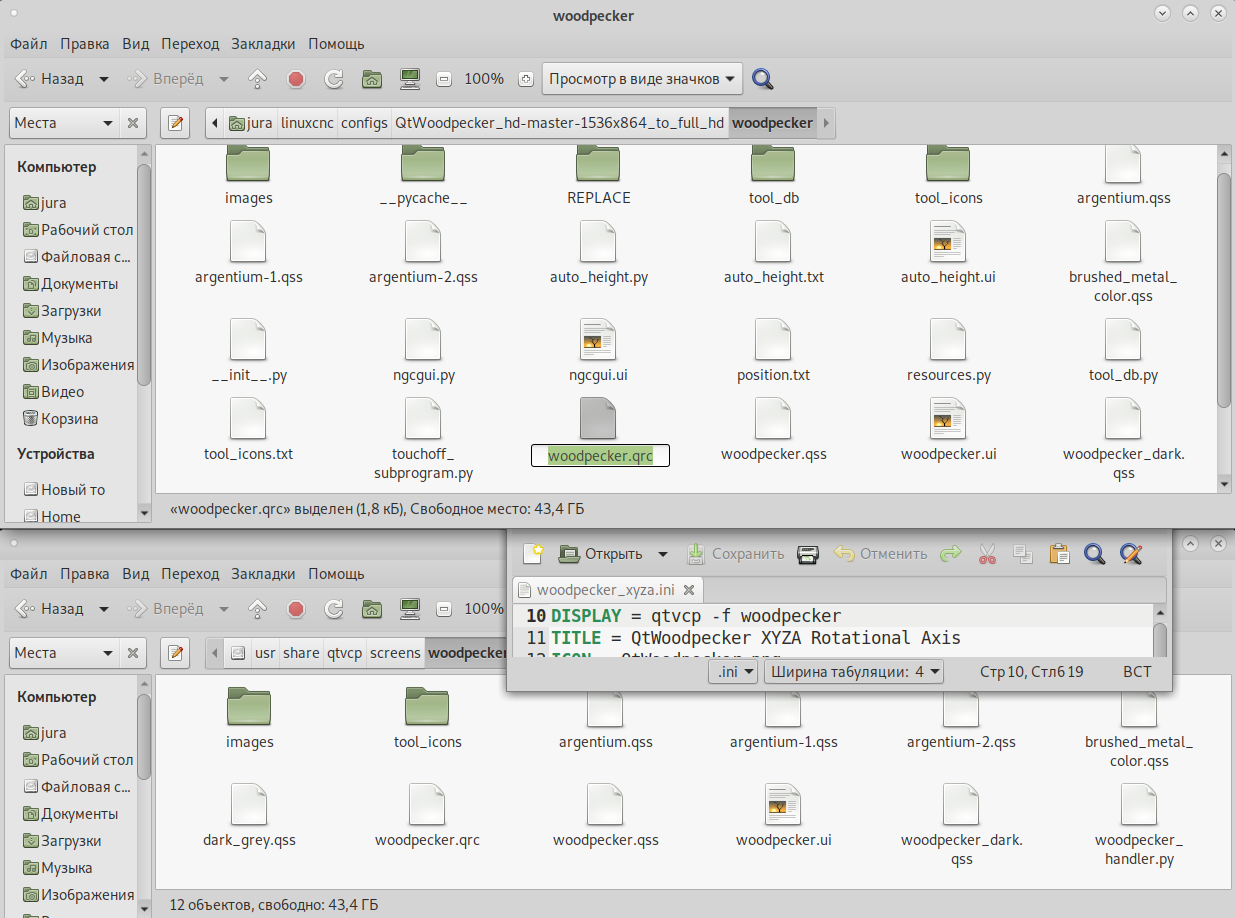Screen dimensions: 1235x918
Task: Select auto_height.py in upper file manager
Action: click(599, 253)
